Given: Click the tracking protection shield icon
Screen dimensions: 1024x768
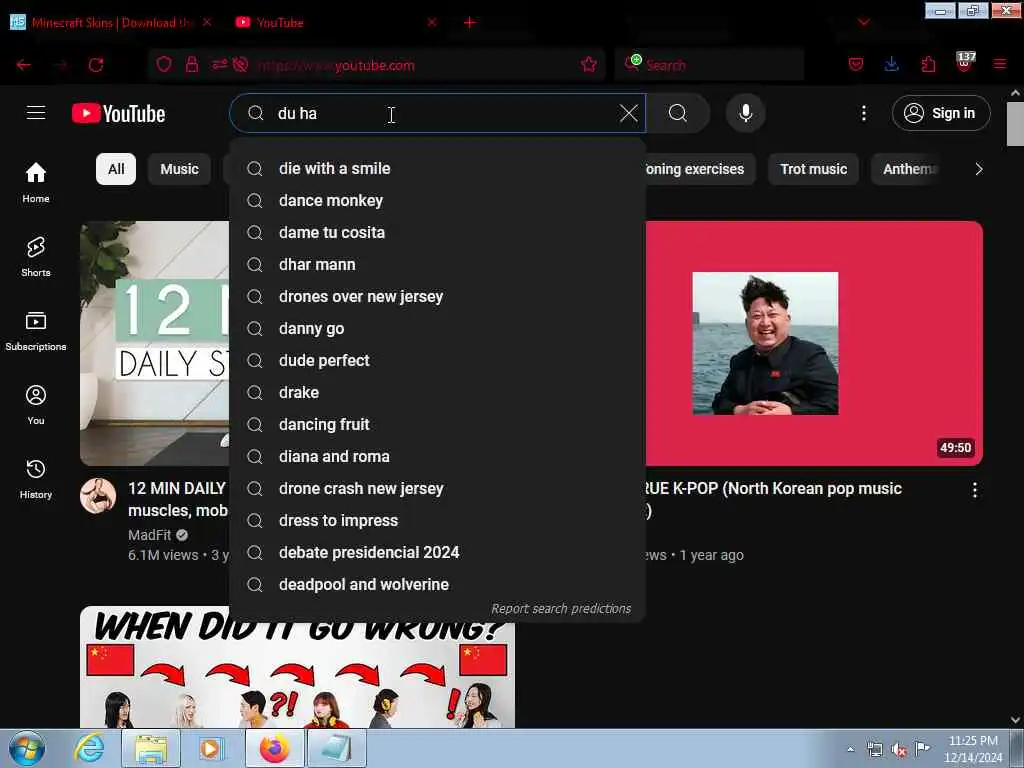Looking at the screenshot, I should tap(164, 64).
